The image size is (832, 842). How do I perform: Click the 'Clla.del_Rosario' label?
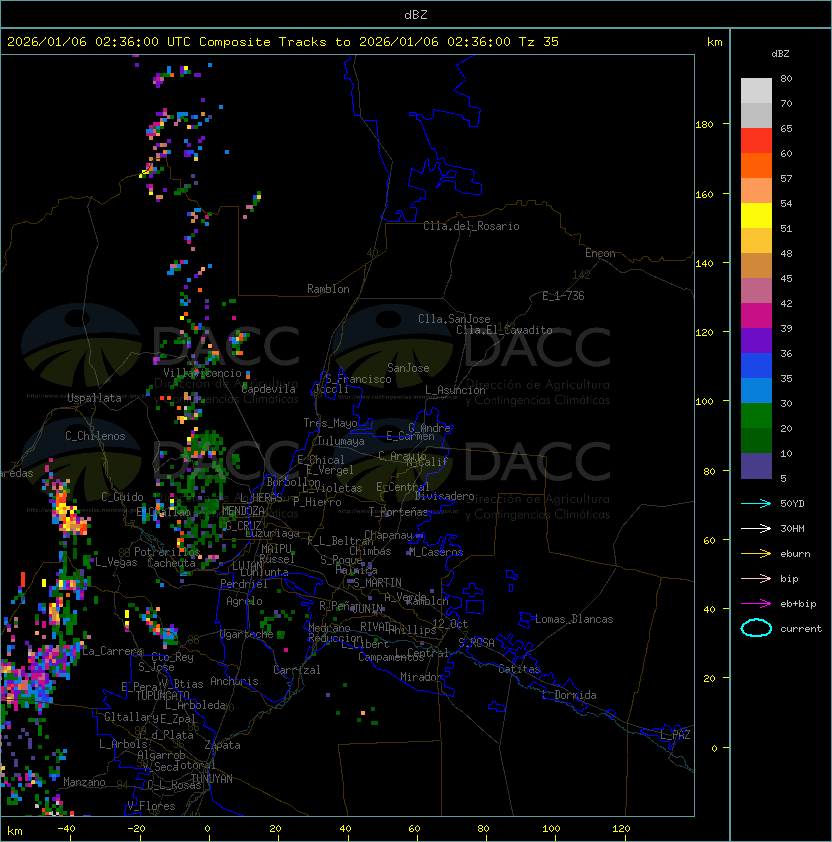tap(471, 226)
